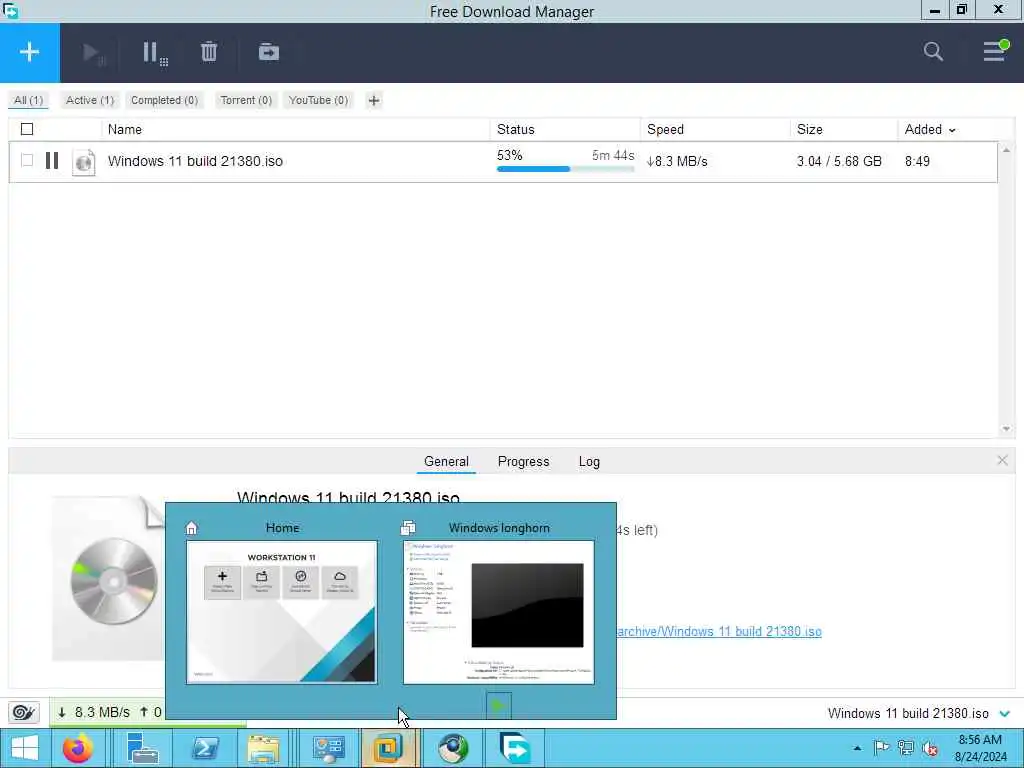
Task: Open PowerShell from the taskbar
Action: (x=205, y=748)
